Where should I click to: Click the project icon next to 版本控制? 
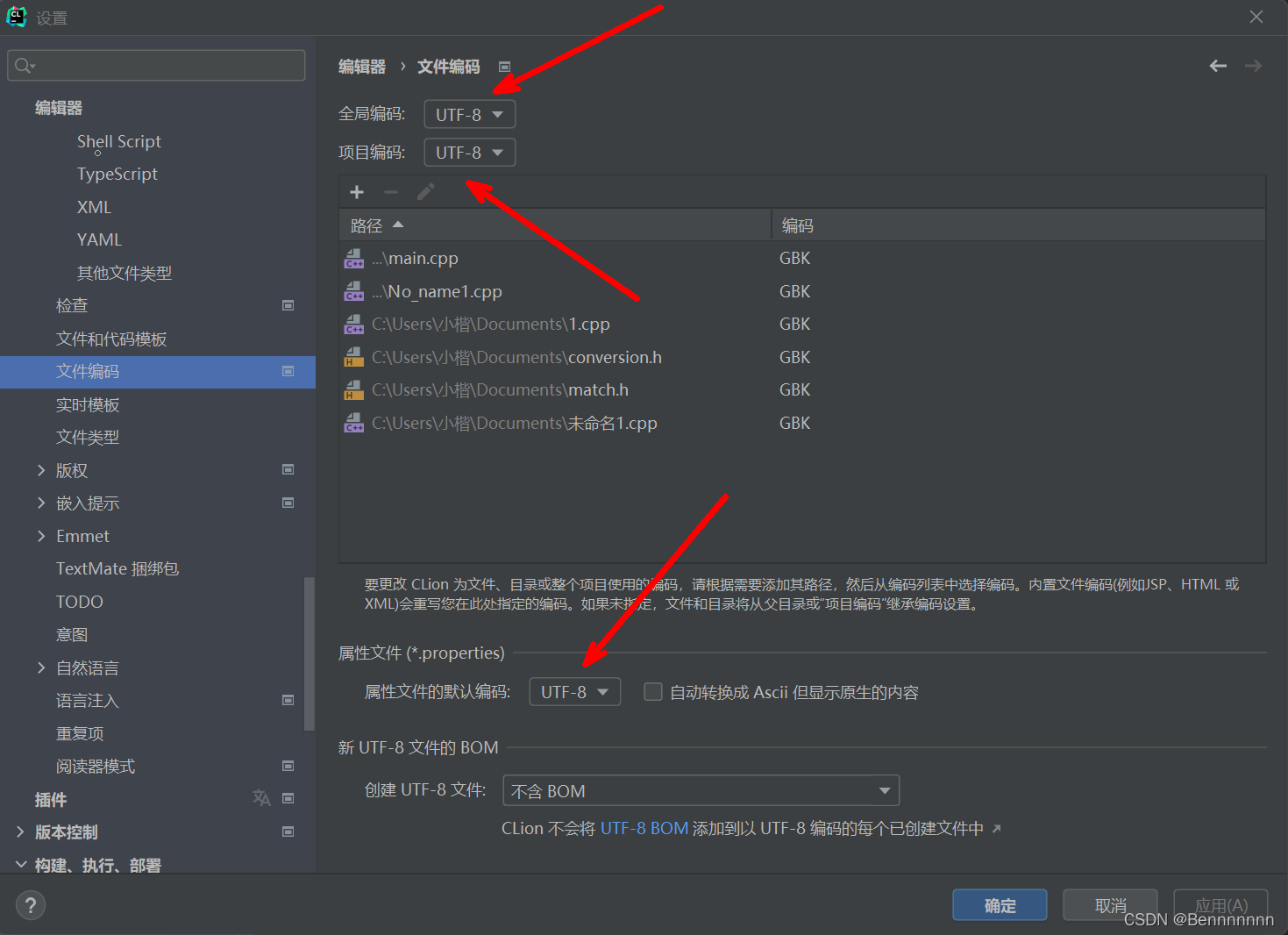288,832
